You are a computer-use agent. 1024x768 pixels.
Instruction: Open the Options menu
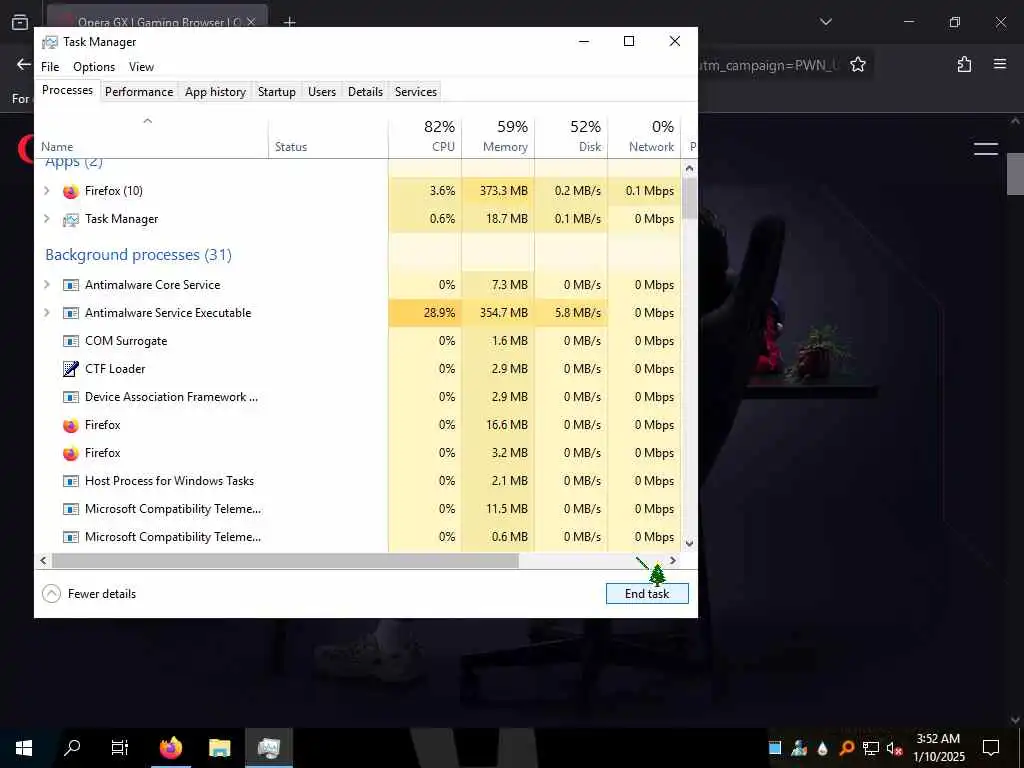pyautogui.click(x=94, y=67)
